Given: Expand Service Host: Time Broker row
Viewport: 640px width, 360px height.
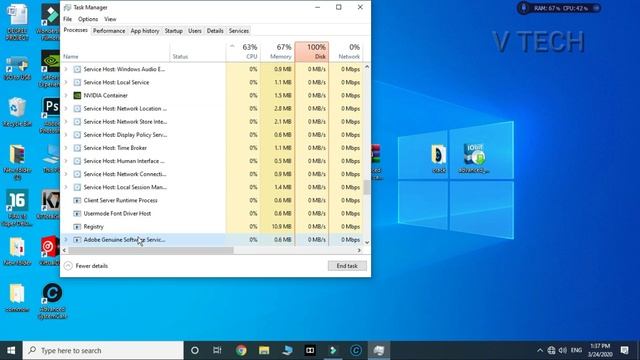Looking at the screenshot, I should point(66,148).
